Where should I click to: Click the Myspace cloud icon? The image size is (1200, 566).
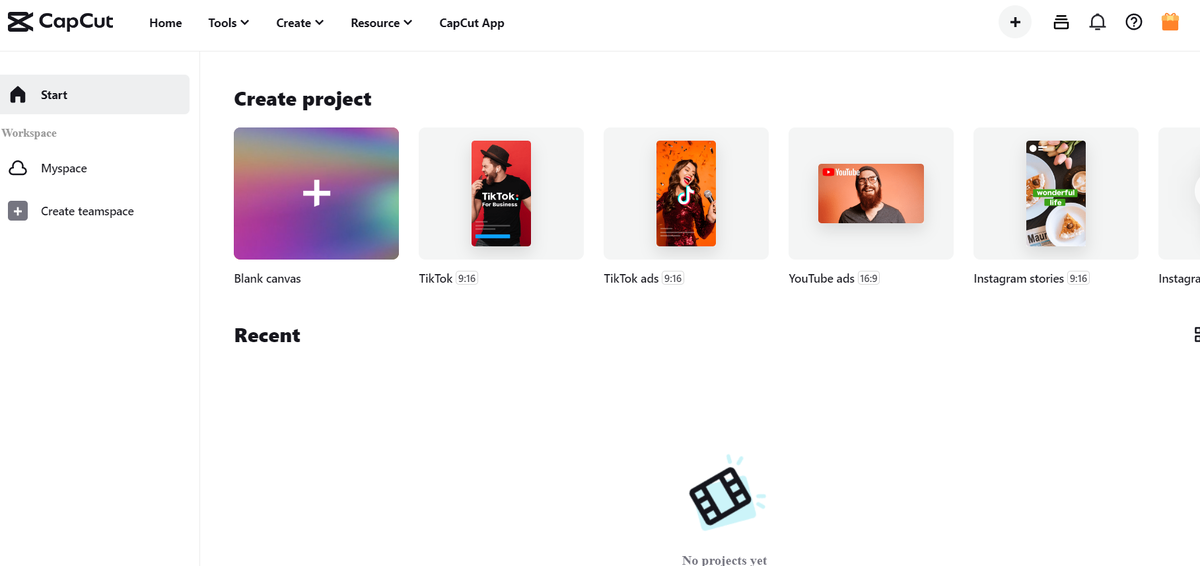tap(18, 168)
